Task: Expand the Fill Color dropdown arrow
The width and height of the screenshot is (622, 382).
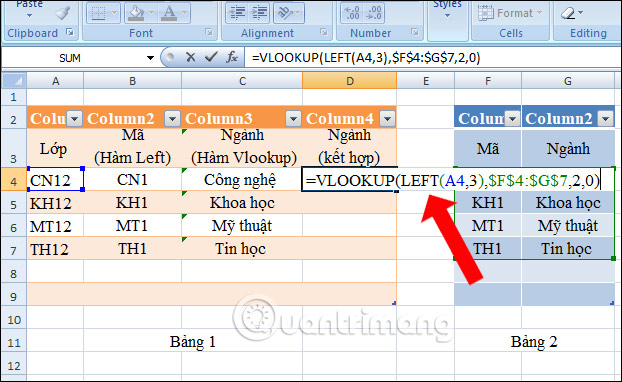Action: [x=151, y=13]
